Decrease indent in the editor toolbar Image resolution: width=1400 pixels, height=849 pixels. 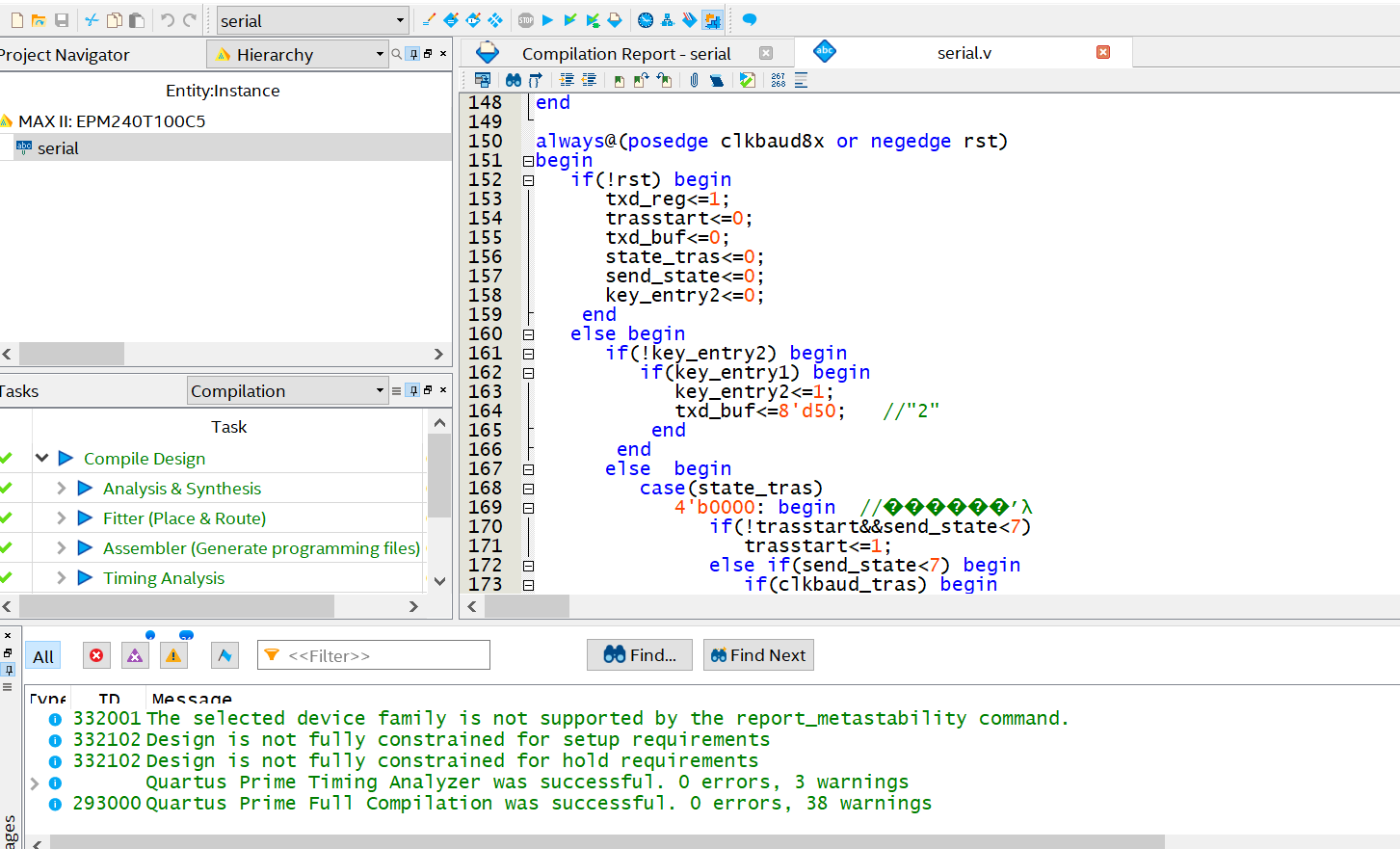coord(589,80)
